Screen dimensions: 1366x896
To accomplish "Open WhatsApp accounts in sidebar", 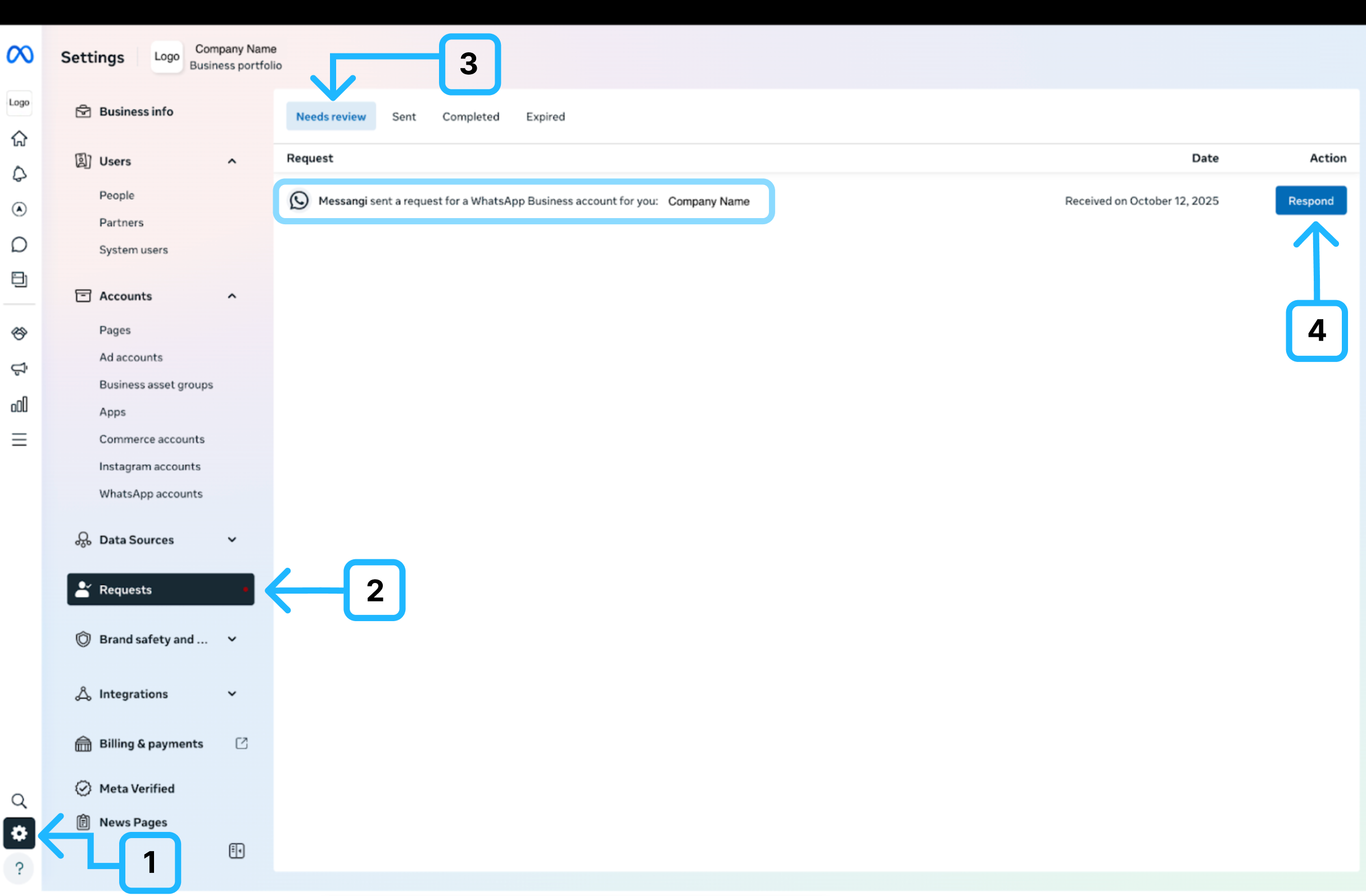I will 151,494.
